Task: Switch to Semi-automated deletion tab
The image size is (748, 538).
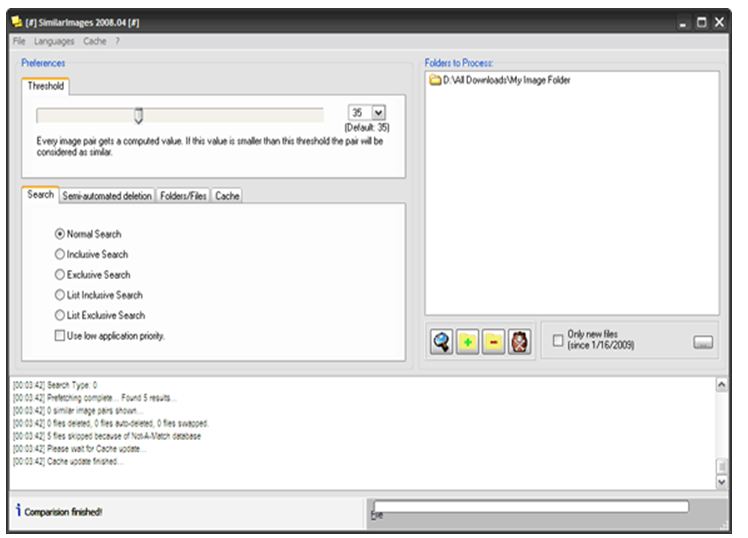Action: [x=107, y=196]
